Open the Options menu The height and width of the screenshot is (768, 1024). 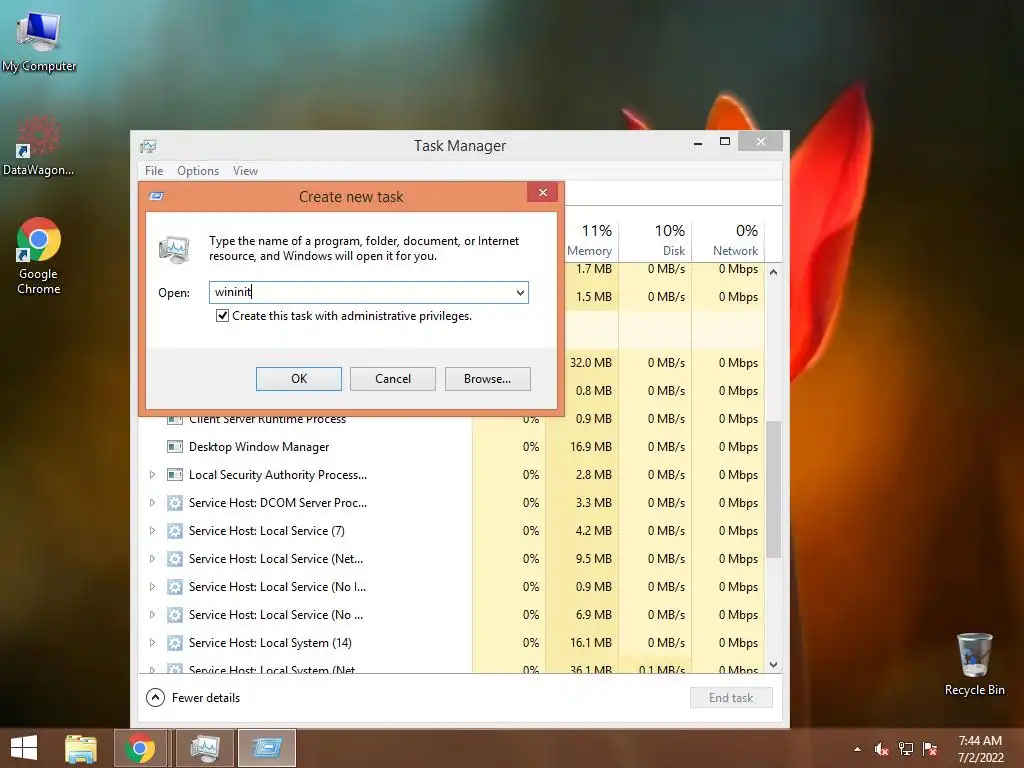[198, 170]
